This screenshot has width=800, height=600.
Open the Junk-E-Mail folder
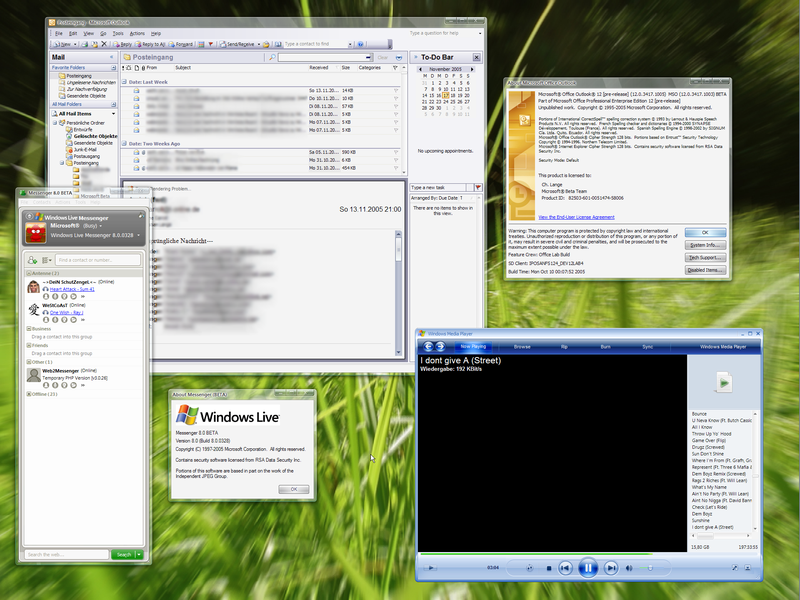(x=86, y=149)
